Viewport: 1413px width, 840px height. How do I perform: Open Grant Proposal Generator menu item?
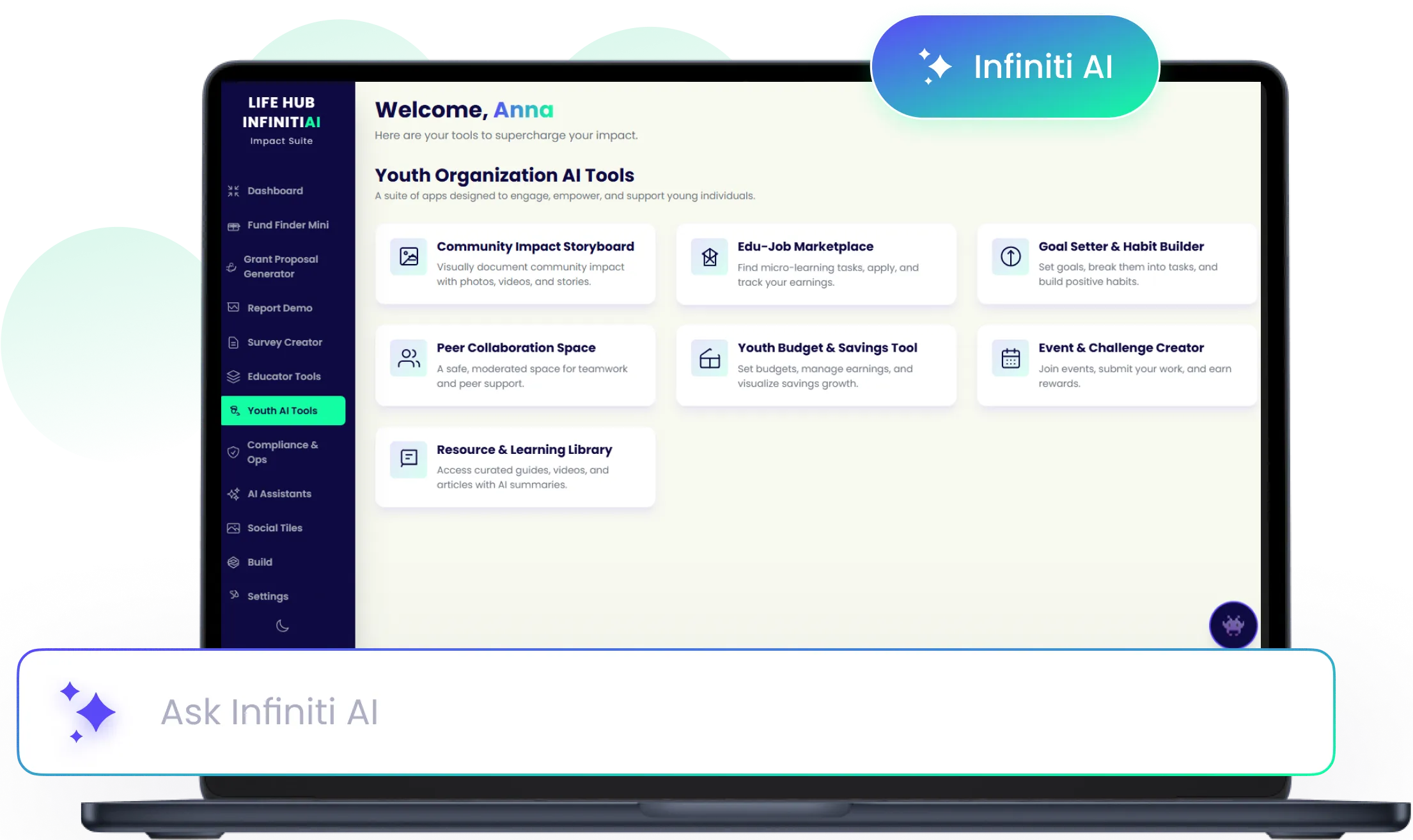tap(281, 267)
